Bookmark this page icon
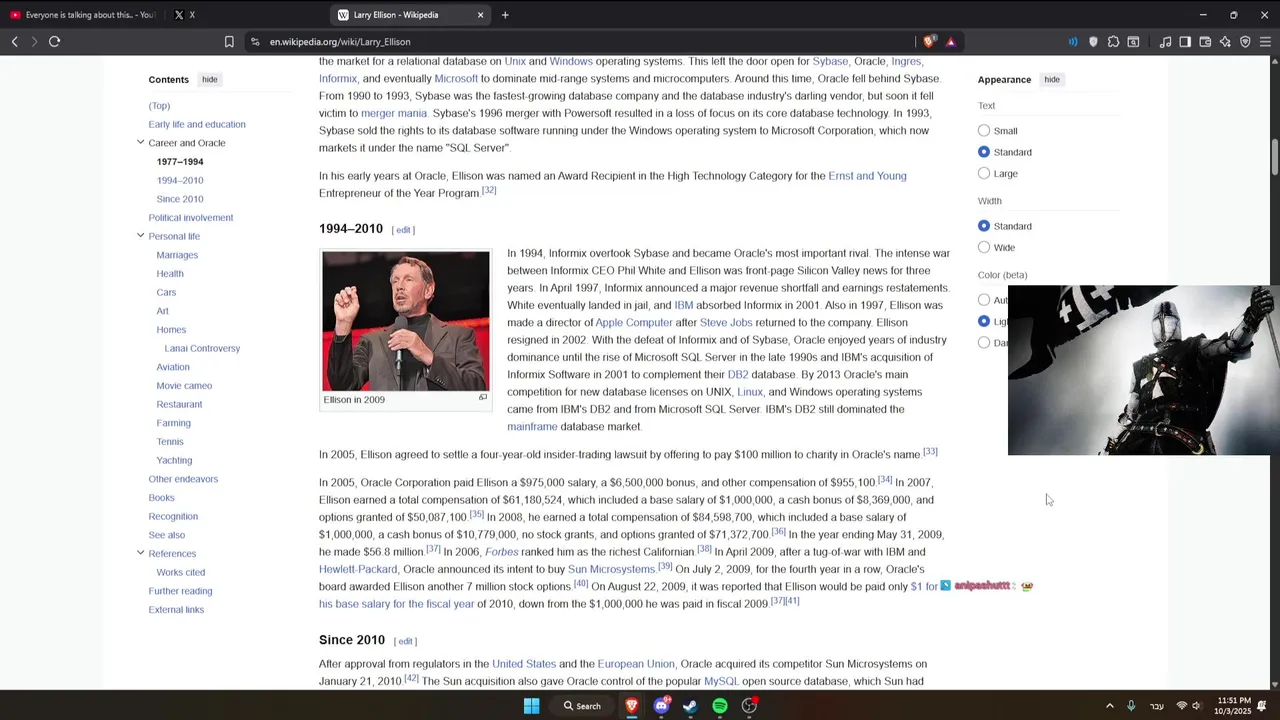Image resolution: width=1280 pixels, height=720 pixels. pos(229,42)
